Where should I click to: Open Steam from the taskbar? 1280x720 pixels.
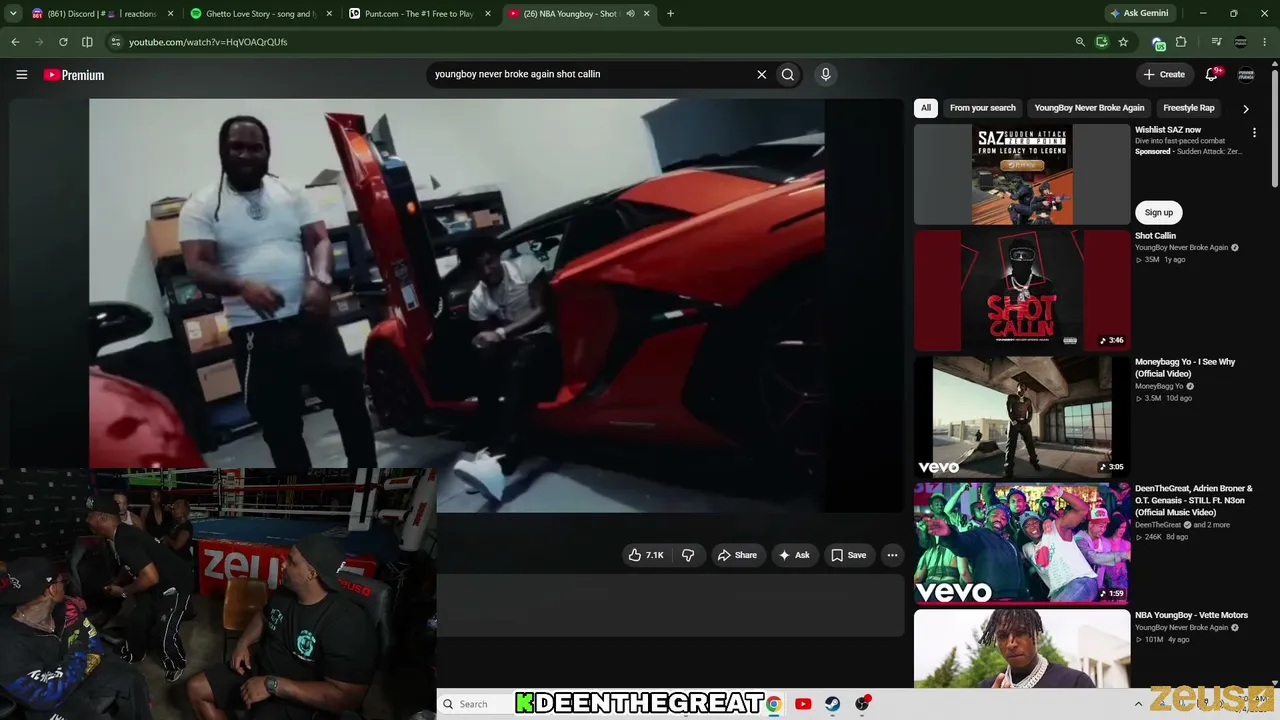pos(832,704)
